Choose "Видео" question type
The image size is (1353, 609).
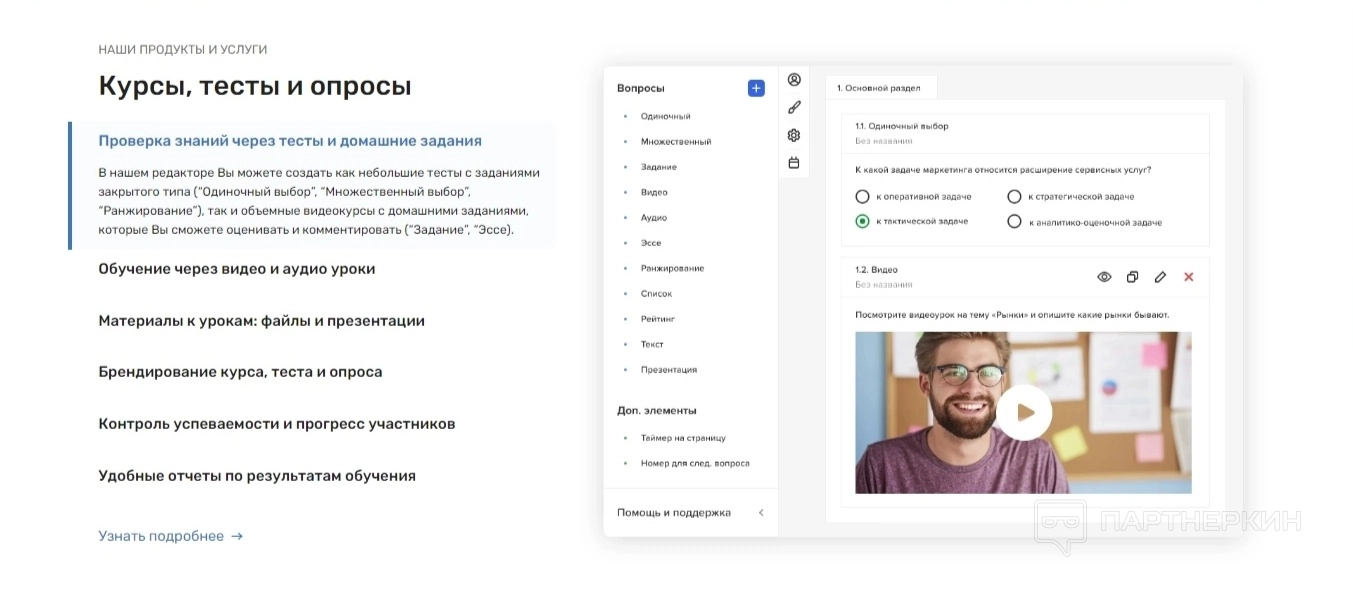(654, 192)
